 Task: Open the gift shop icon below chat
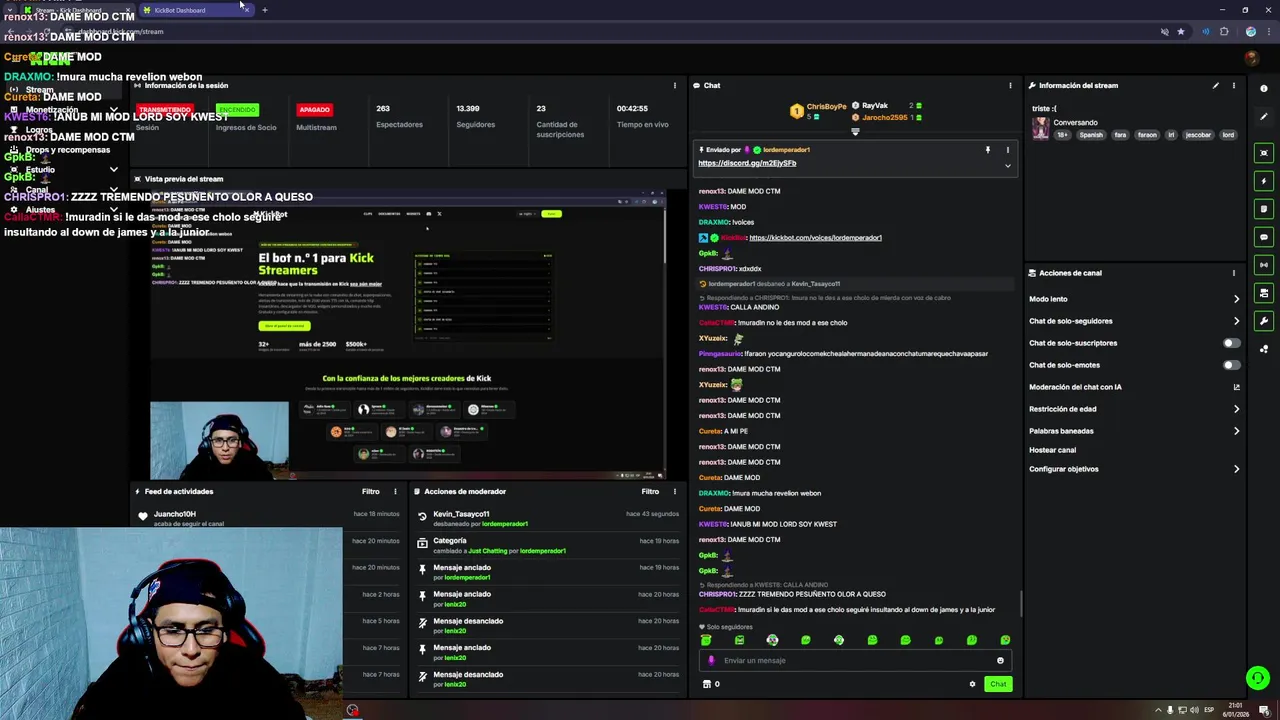[707, 684]
